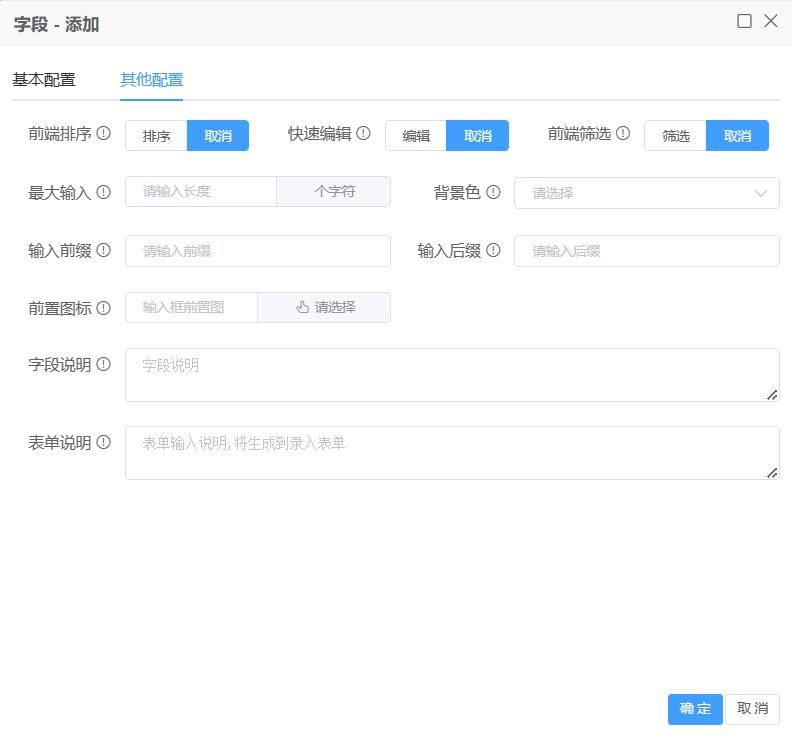Image resolution: width=792 pixels, height=738 pixels.
Task: Select the 其他配置 tab
Action: [x=151, y=80]
